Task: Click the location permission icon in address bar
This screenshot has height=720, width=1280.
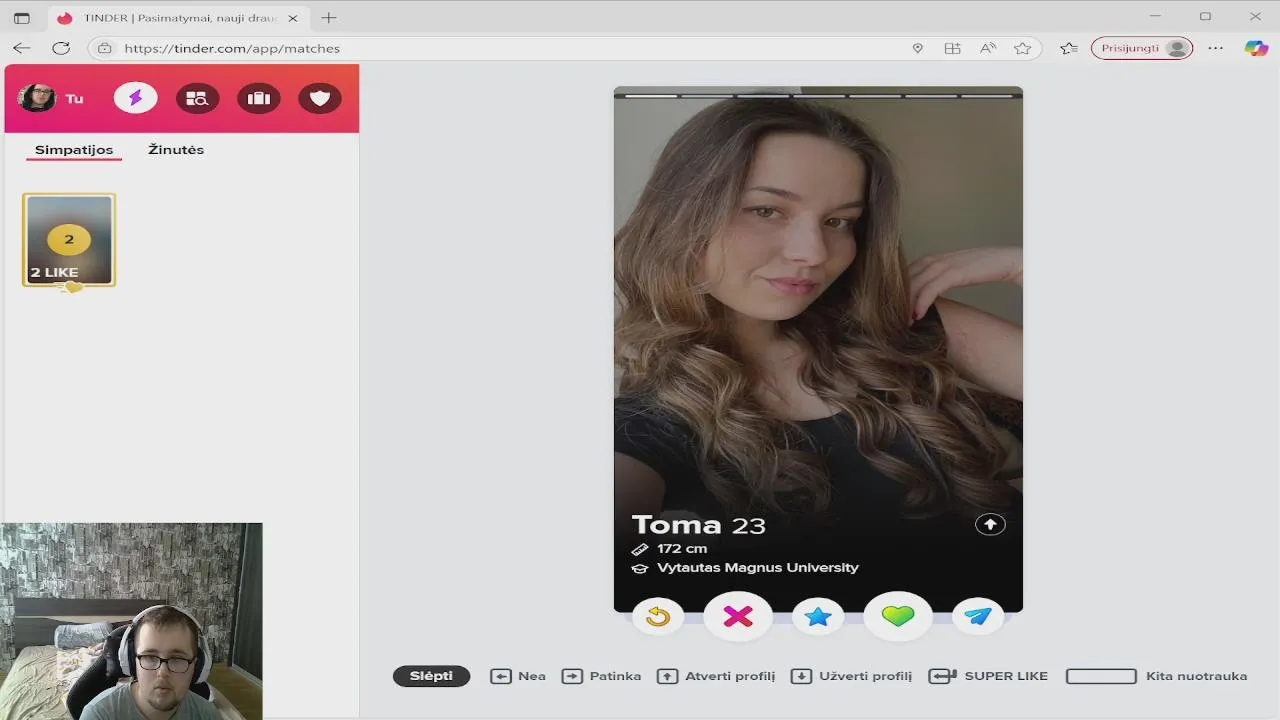Action: pyautogui.click(x=917, y=48)
